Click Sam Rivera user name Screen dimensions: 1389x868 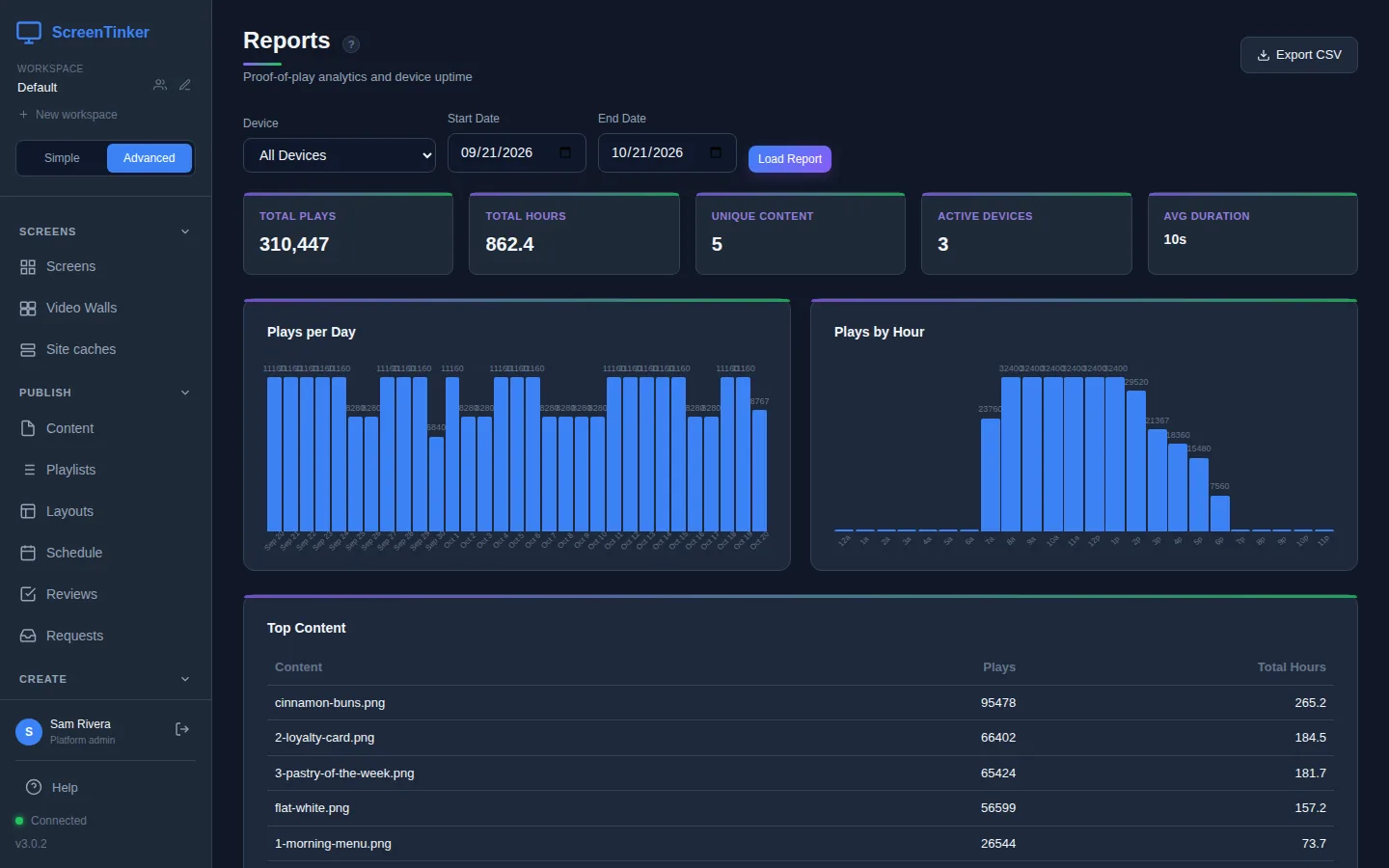click(80, 724)
